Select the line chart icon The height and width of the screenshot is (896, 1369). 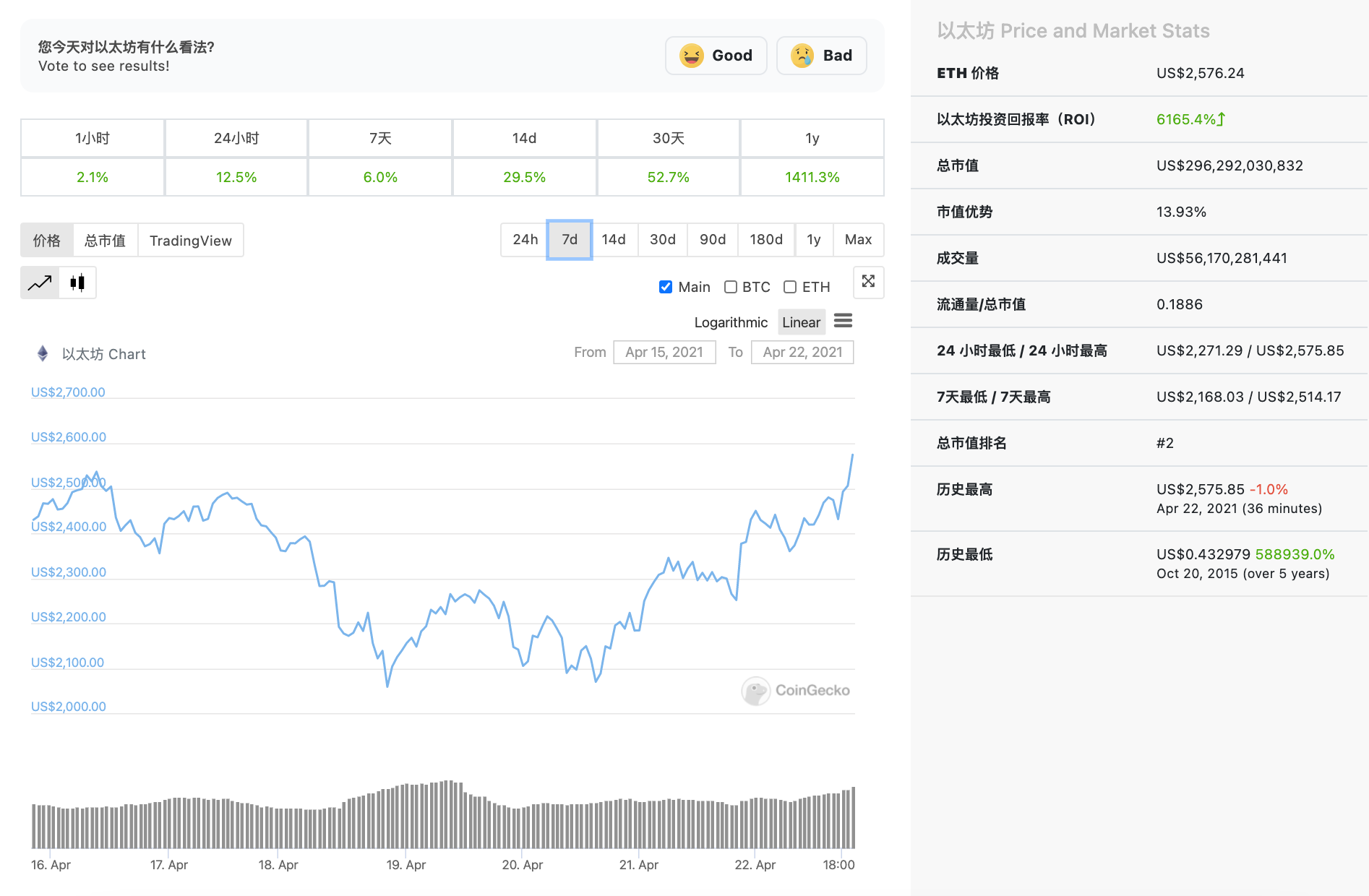[x=40, y=283]
